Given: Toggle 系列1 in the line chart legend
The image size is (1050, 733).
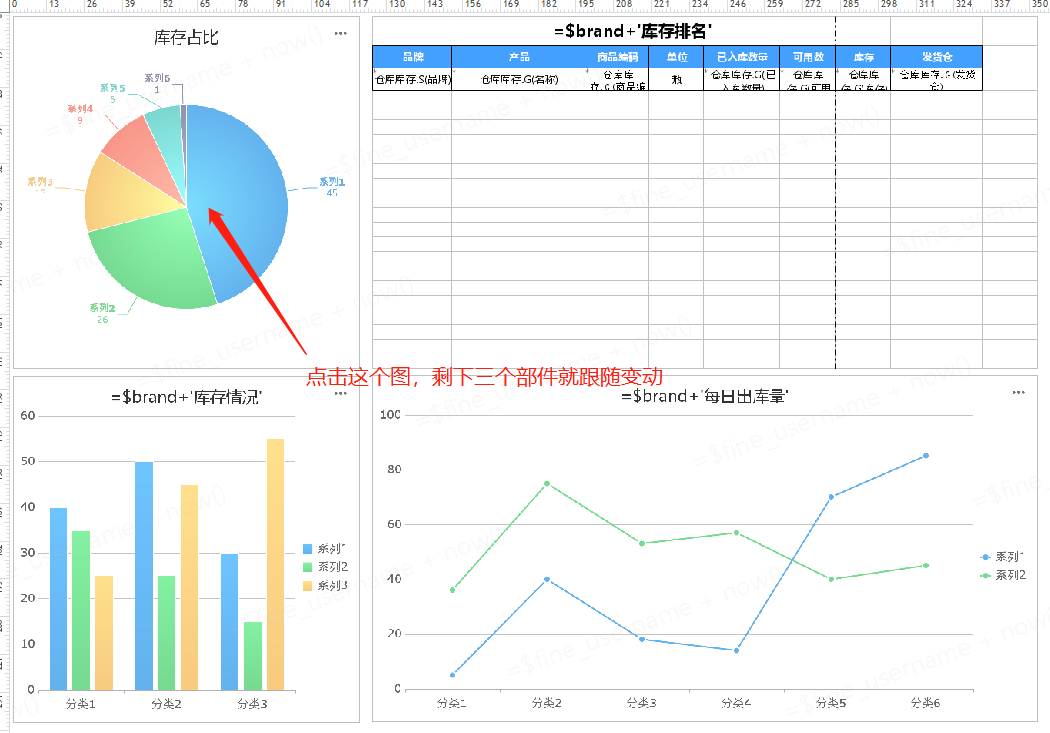Looking at the screenshot, I should (x=1002, y=556).
